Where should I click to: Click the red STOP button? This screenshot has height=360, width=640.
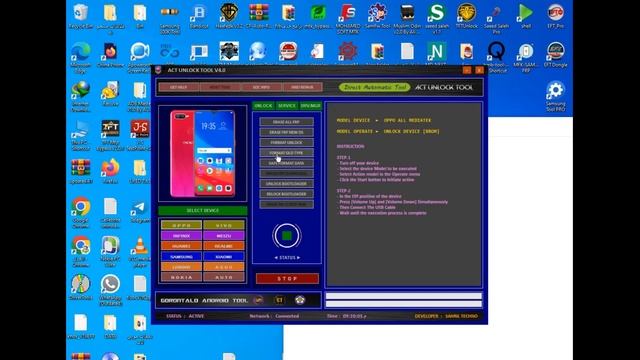pyautogui.click(x=287, y=278)
